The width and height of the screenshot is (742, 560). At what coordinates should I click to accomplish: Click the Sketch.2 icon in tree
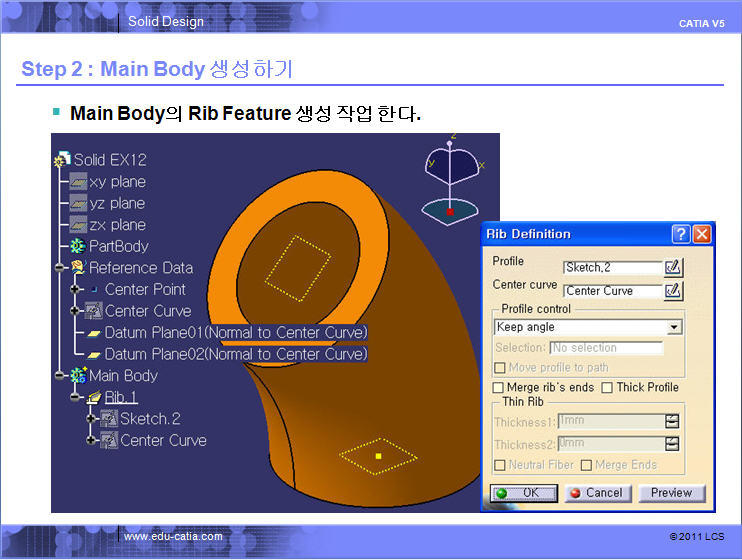[x=110, y=419]
